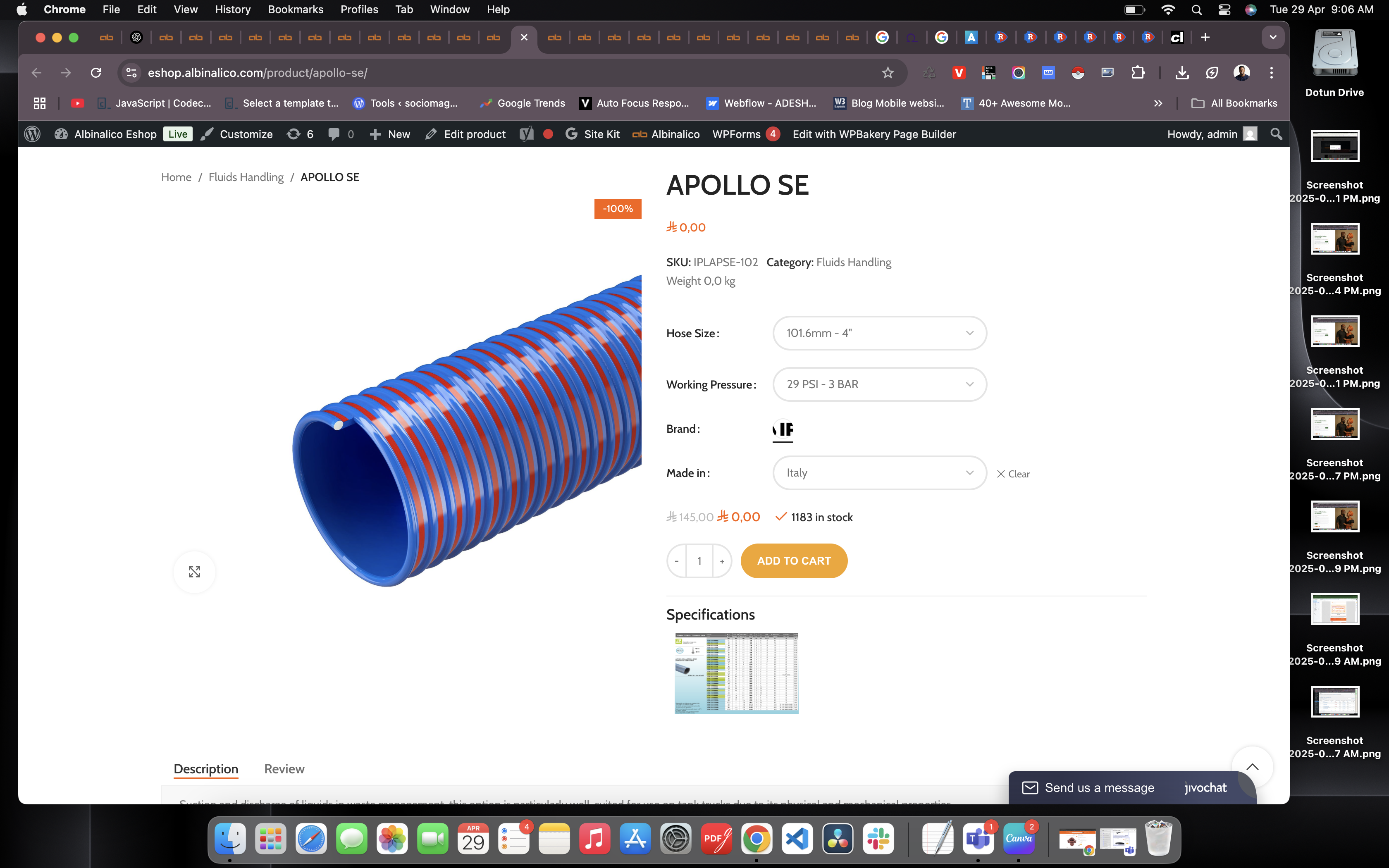Open Canva from the Dock

(x=1019, y=839)
